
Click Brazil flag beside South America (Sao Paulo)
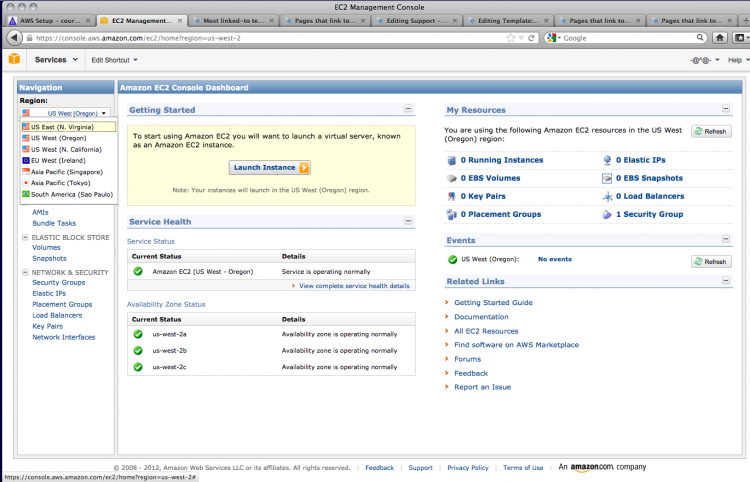[26, 194]
